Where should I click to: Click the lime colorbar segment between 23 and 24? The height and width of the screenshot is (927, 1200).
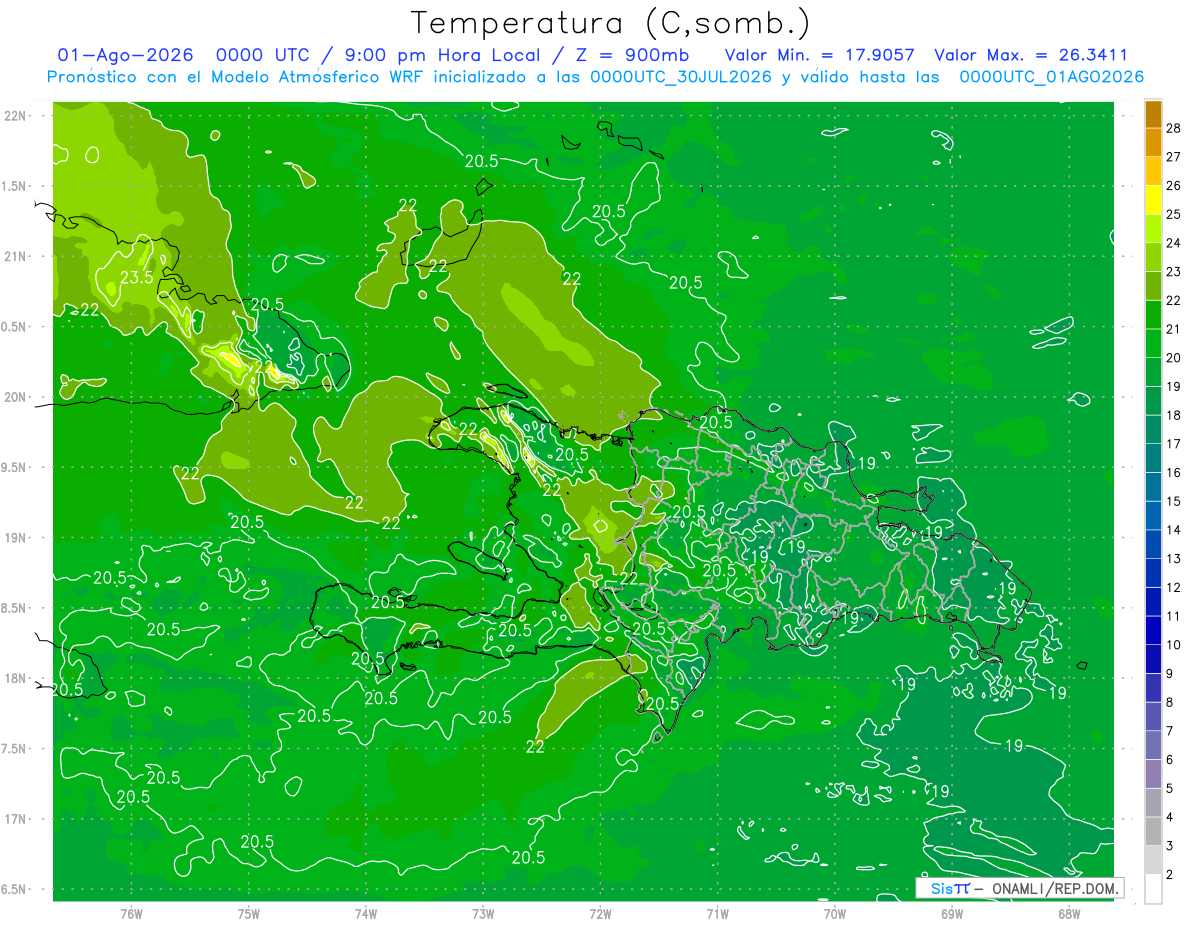1153,257
